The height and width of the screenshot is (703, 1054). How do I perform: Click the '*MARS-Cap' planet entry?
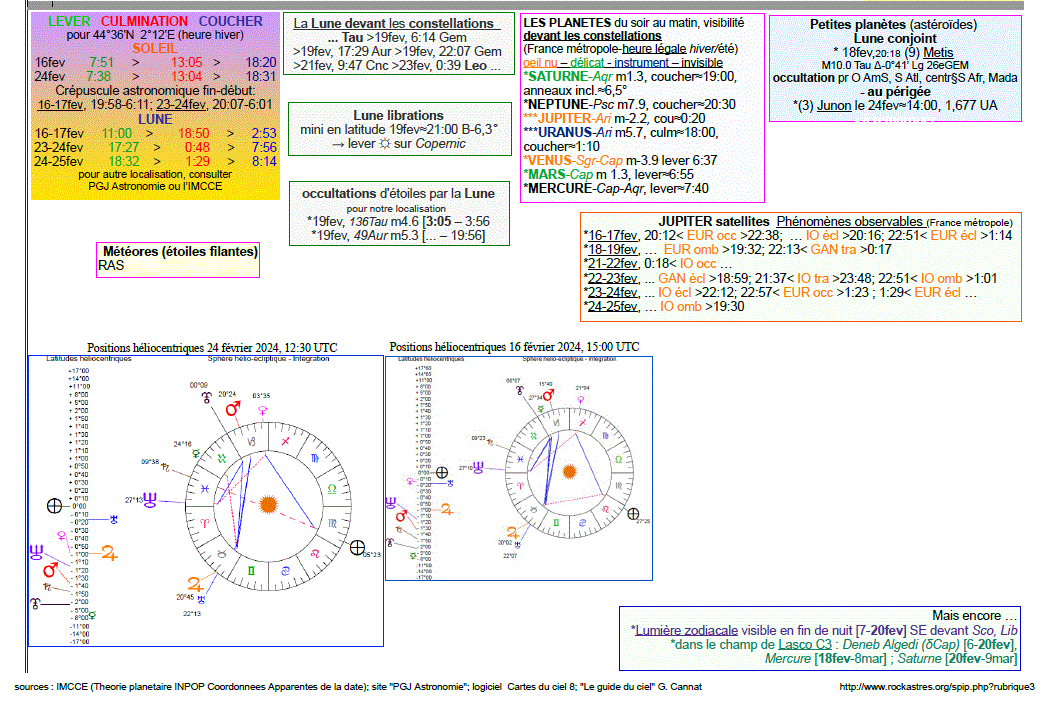point(558,175)
